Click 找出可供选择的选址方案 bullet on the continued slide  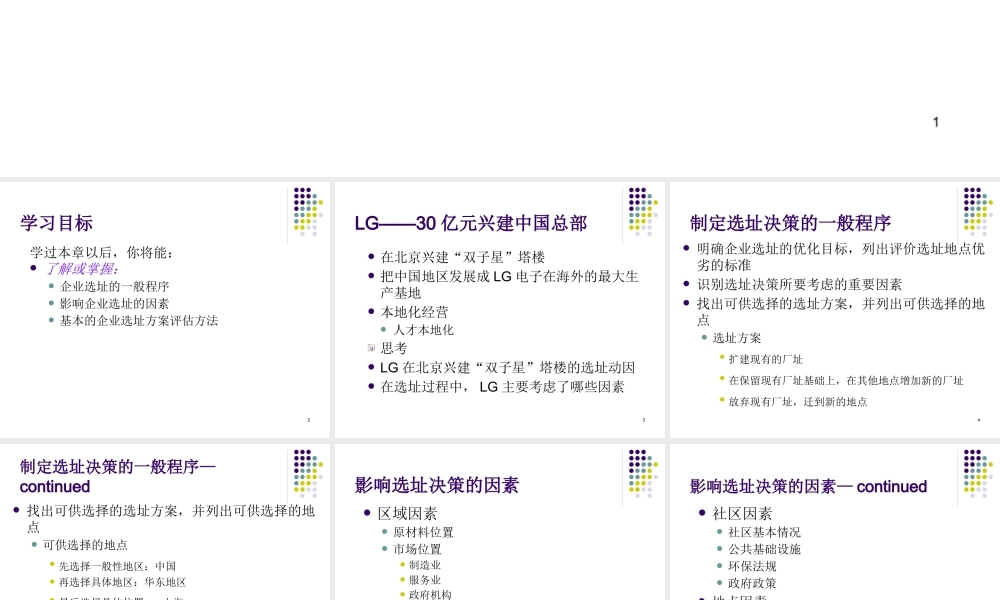170,519
